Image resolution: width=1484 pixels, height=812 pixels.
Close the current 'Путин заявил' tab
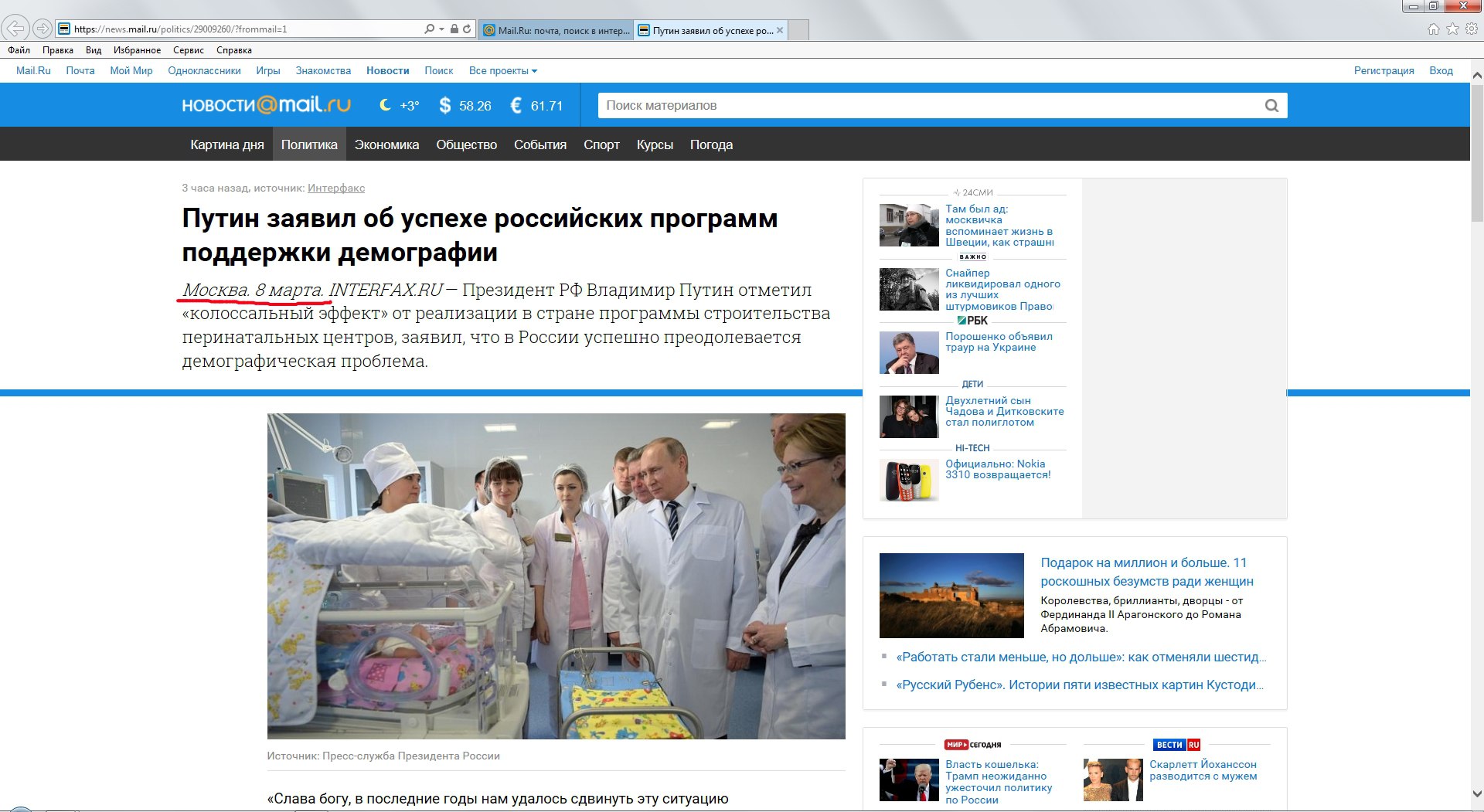(x=780, y=31)
